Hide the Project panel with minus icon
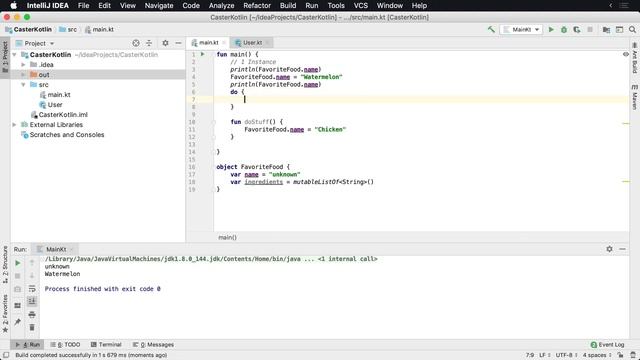The height and width of the screenshot is (360, 640). pyautogui.click(x=178, y=43)
